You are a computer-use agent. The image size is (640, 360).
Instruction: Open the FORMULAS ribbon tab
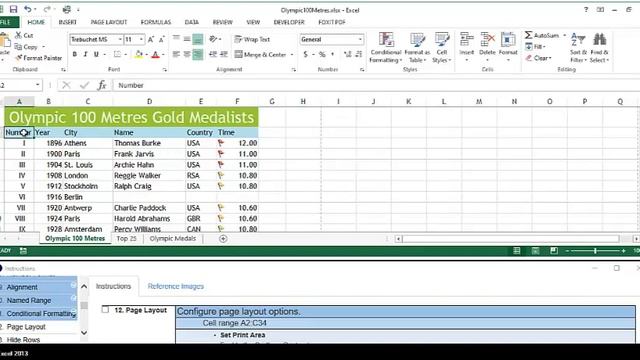(x=156, y=22)
